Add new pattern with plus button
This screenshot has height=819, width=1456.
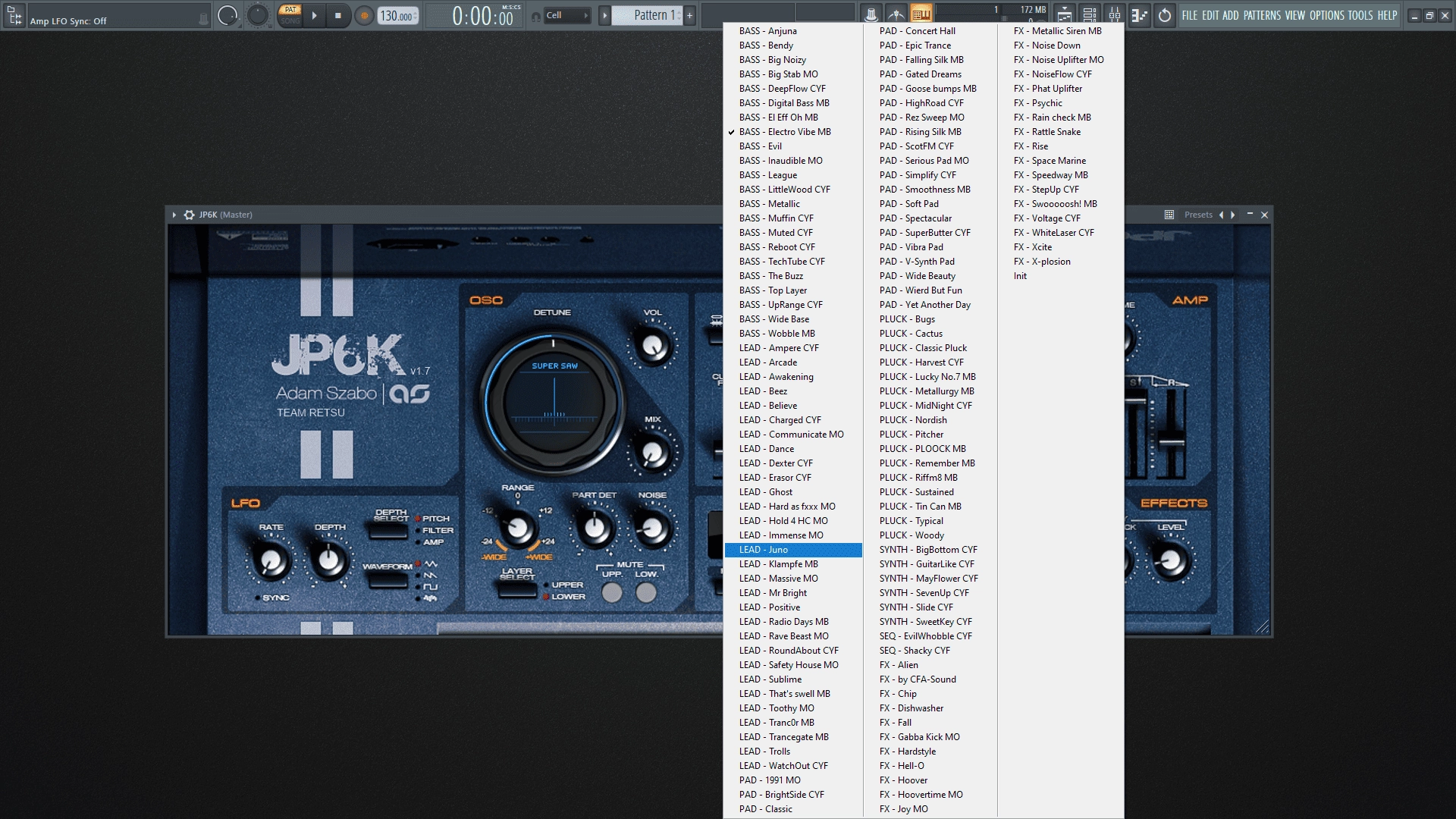pos(689,15)
